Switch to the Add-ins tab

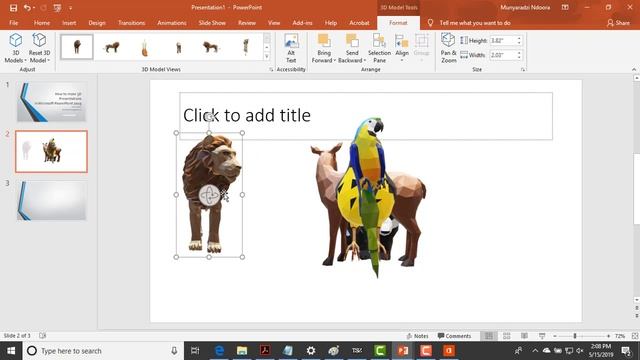pos(302,23)
